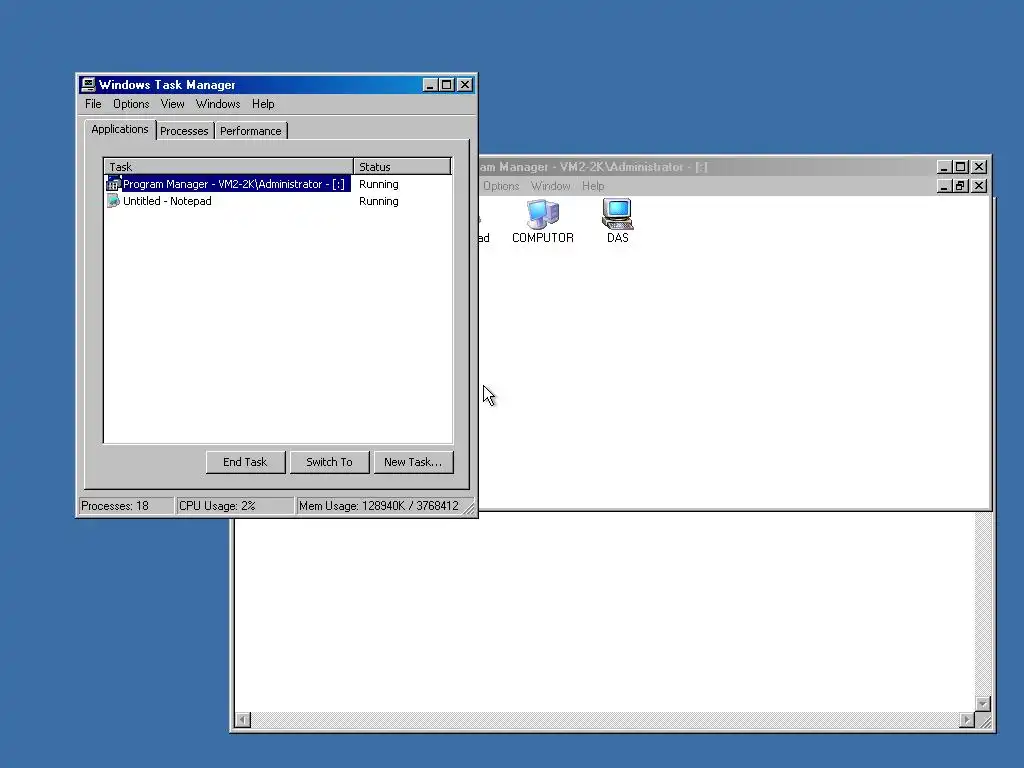Click the Task Manager title bar icon
1024x768 pixels.
pyautogui.click(x=88, y=84)
